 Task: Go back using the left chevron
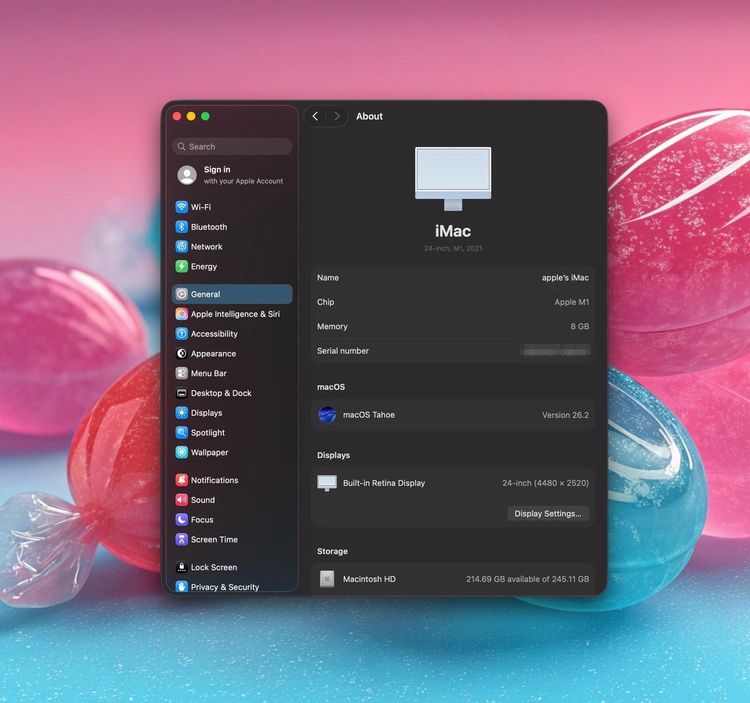[x=315, y=116]
